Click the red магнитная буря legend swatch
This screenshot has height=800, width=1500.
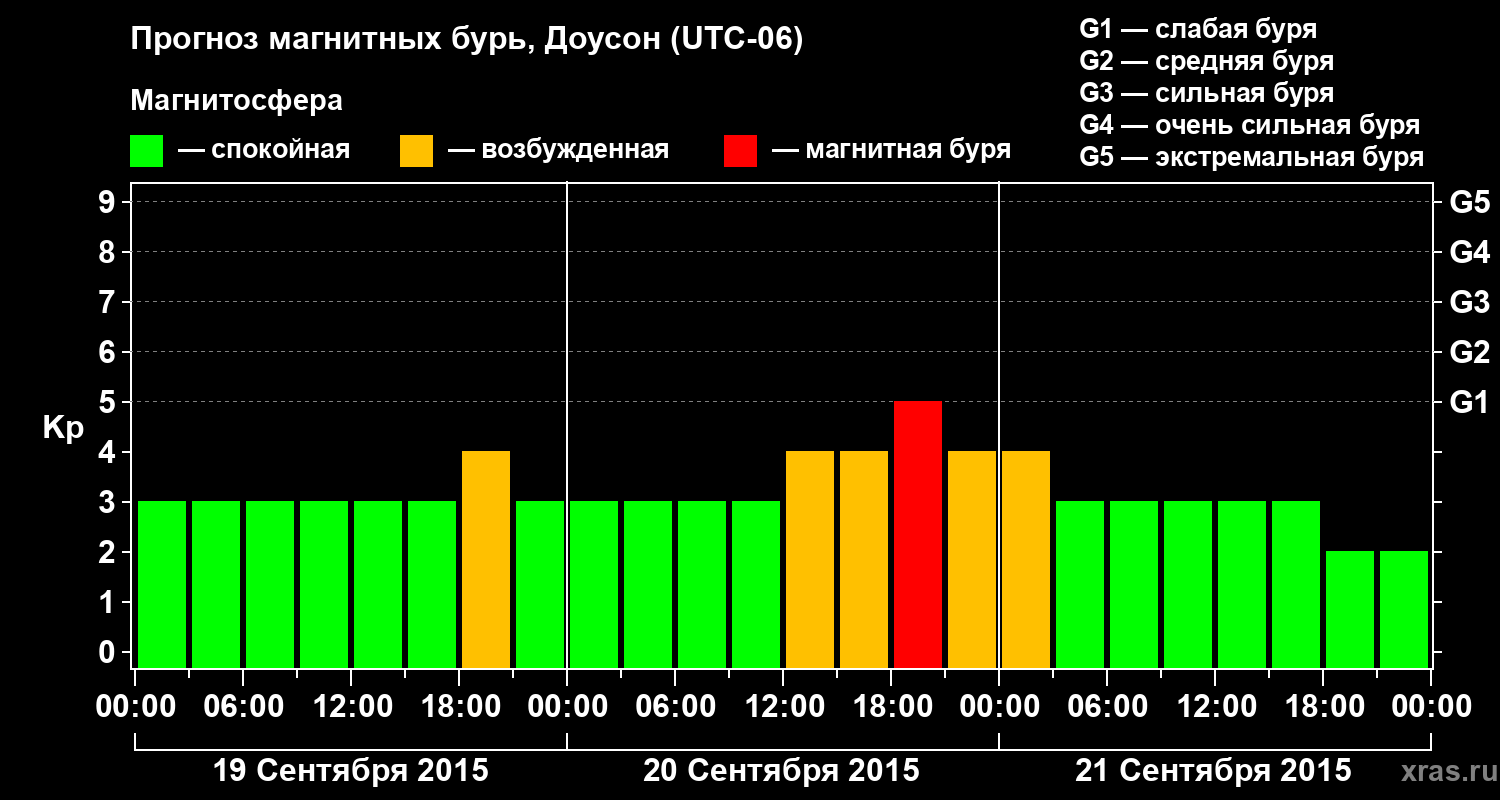[740, 151]
